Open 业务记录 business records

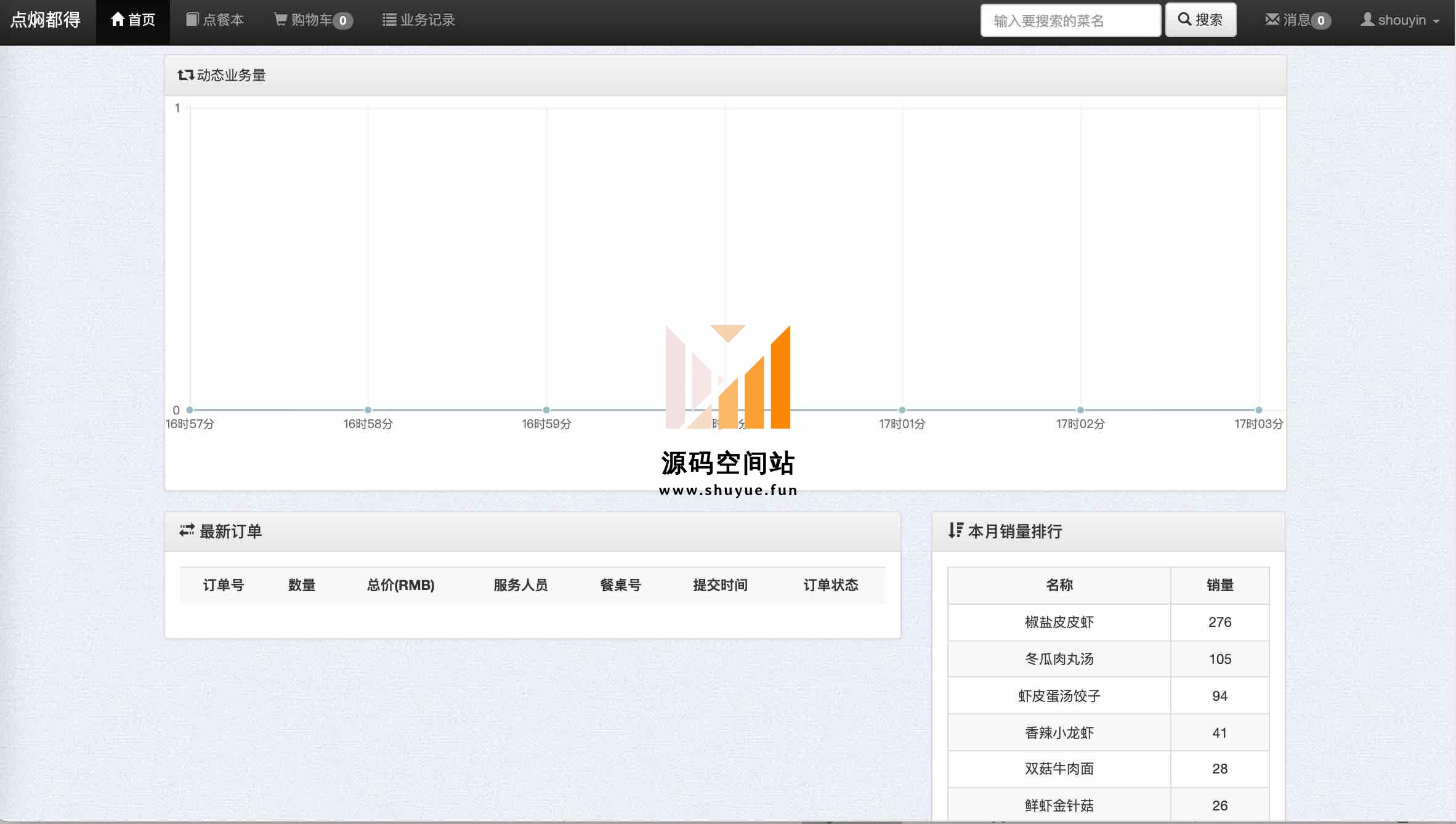pos(418,20)
